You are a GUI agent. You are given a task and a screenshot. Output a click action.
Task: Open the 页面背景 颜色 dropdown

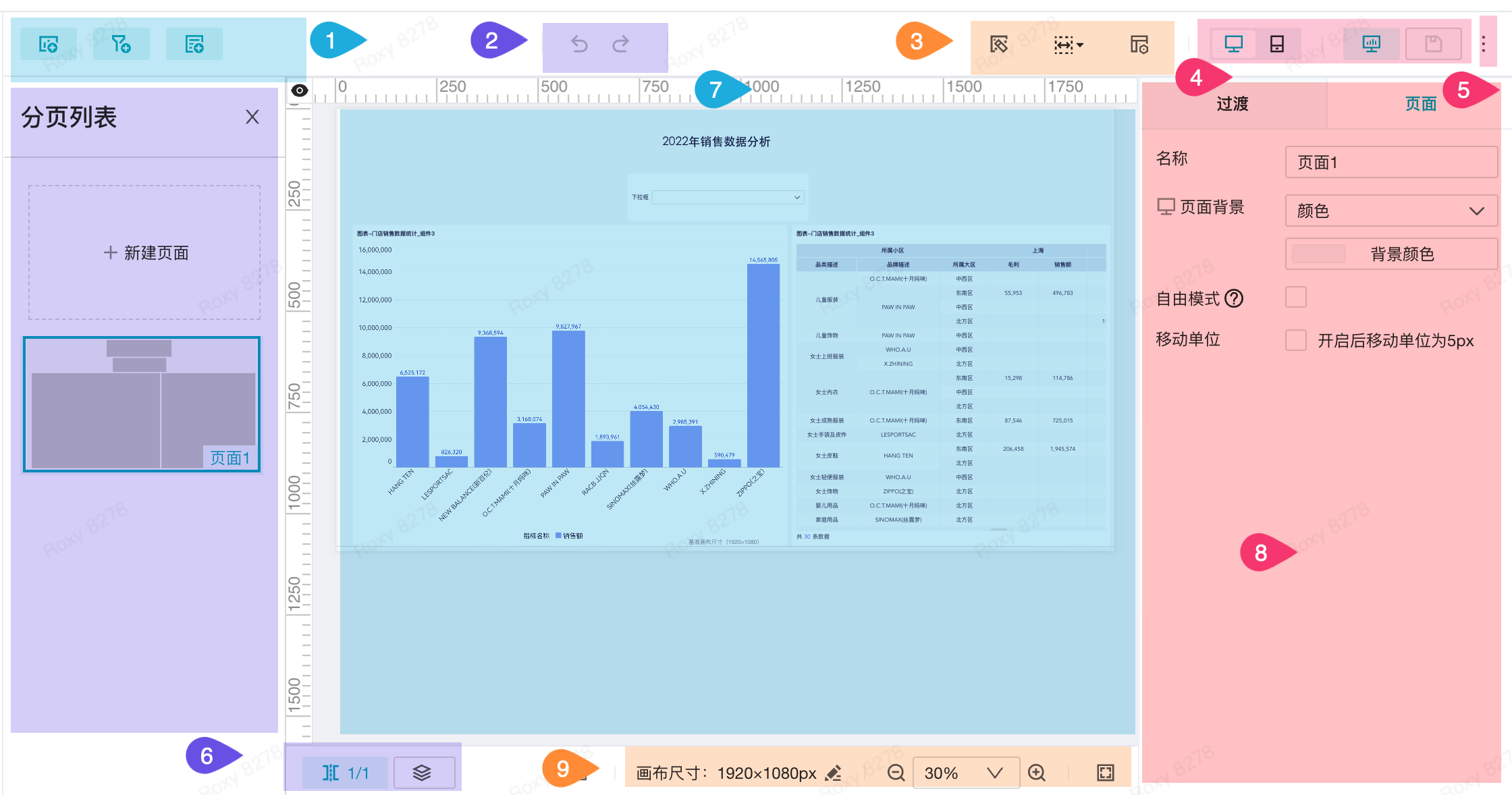[1390, 211]
